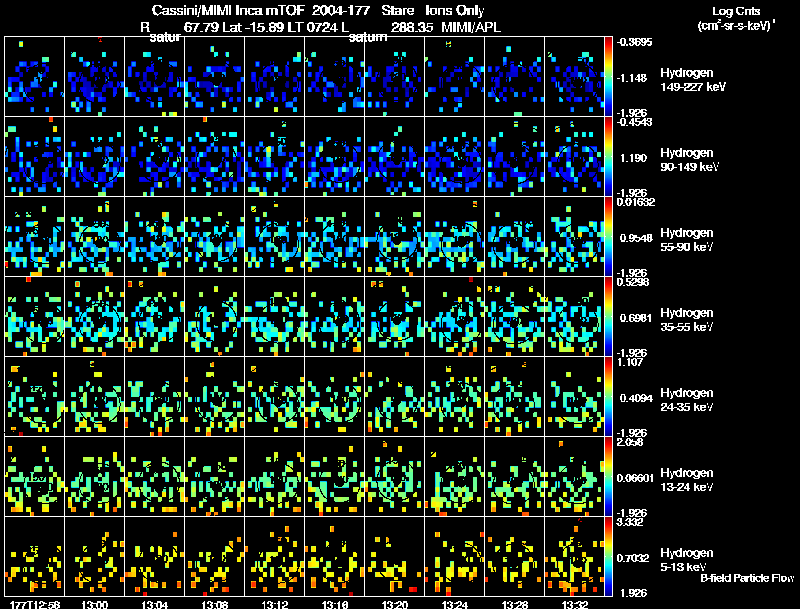The width and height of the screenshot is (800, 609).
Task: Click the Hydrogen 35-55 keV color bar
Action: (608, 317)
